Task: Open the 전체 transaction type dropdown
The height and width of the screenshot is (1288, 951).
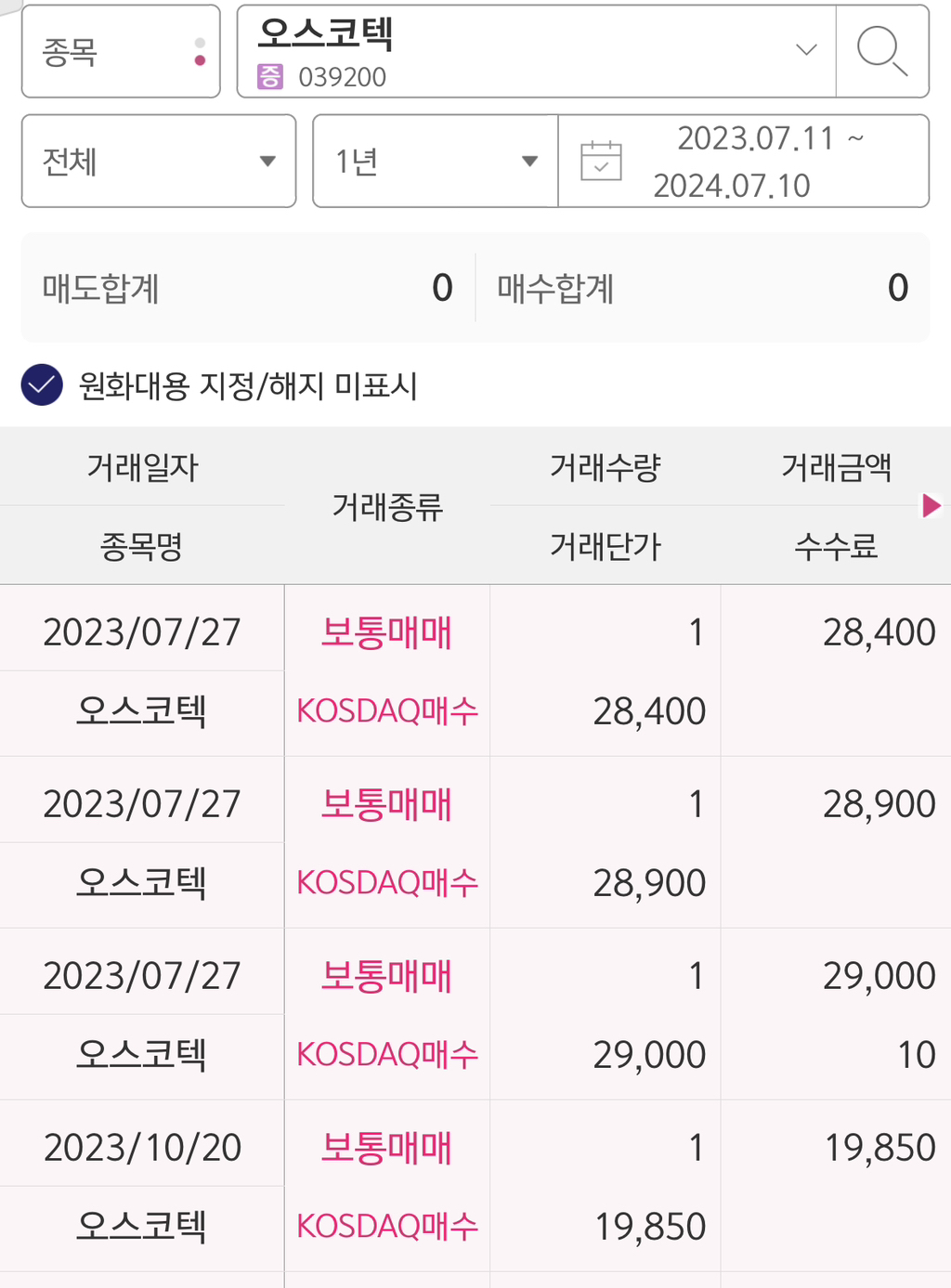Action: pos(159,161)
